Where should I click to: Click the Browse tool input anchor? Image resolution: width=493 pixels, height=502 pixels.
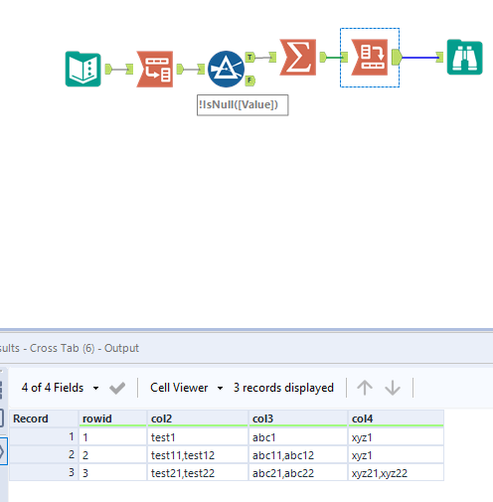440,57
